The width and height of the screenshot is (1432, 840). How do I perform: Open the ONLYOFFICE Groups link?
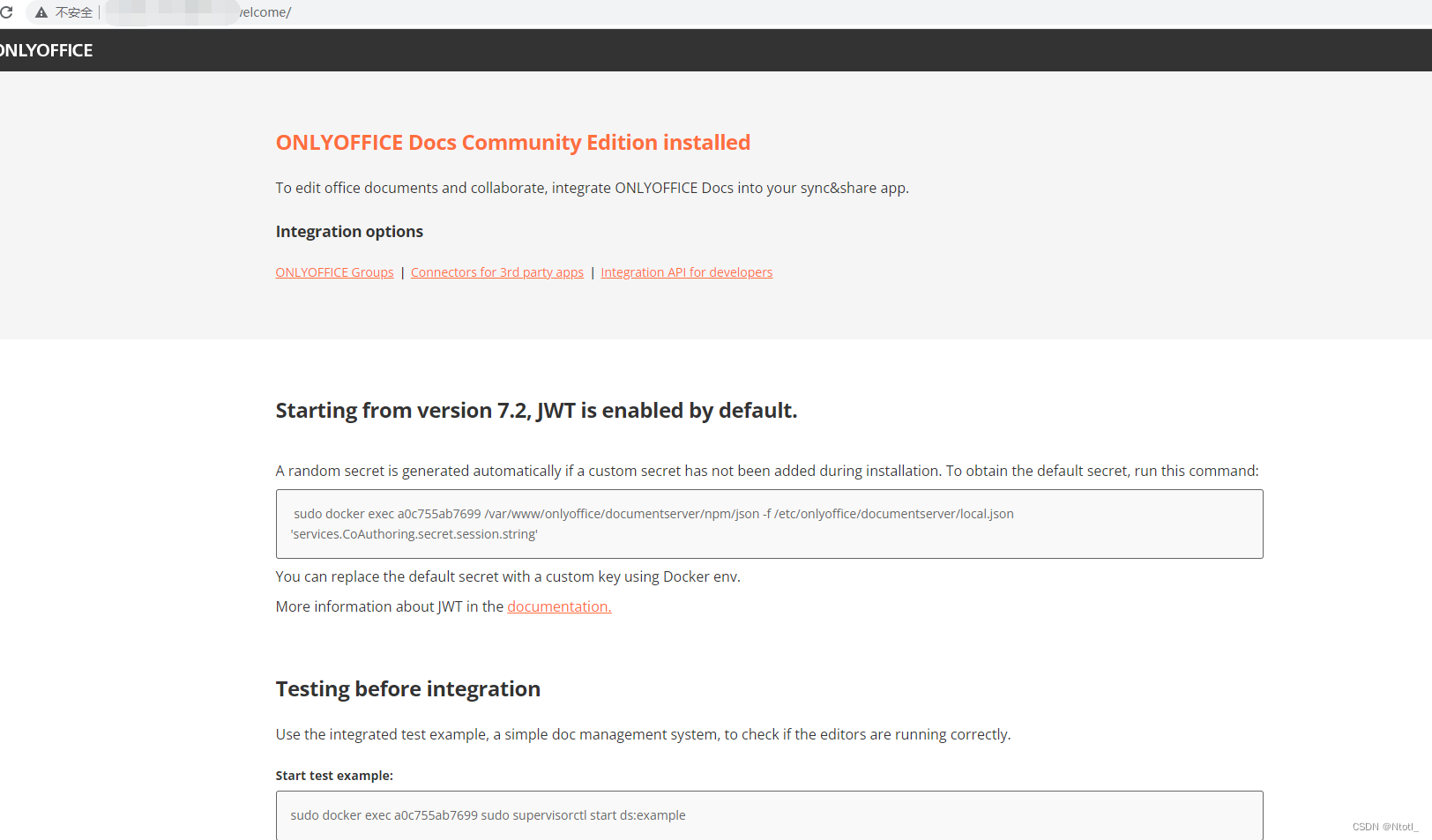[x=334, y=271]
